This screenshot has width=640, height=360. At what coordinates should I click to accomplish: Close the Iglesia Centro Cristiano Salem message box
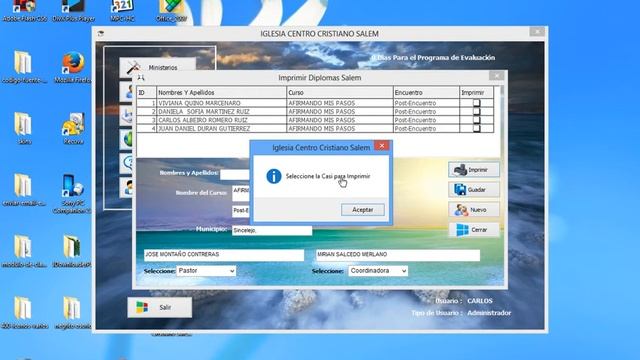click(382, 146)
